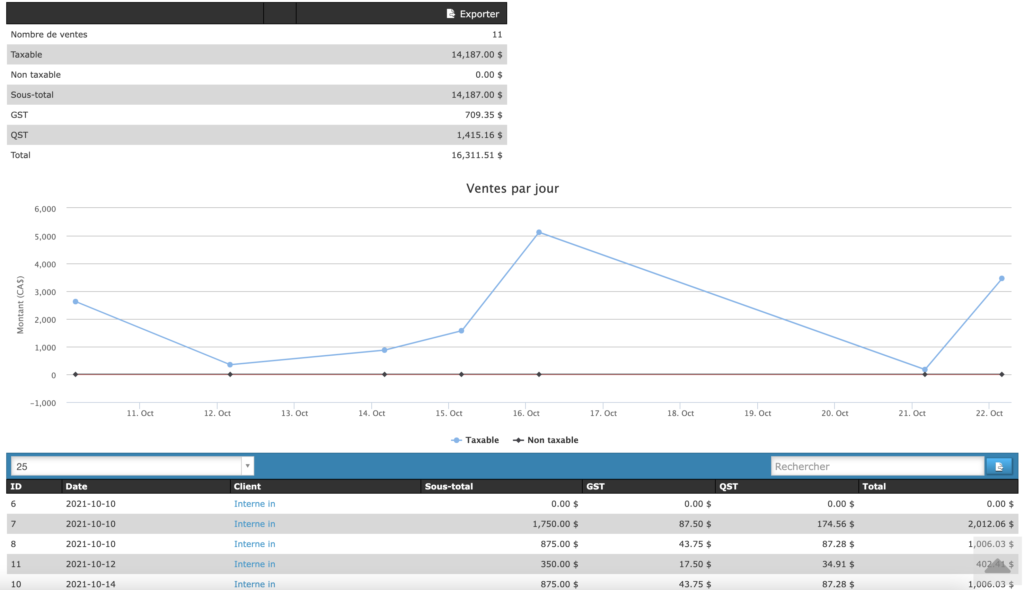Open the Interne in link in row 11
1024x590 pixels.
[254, 564]
